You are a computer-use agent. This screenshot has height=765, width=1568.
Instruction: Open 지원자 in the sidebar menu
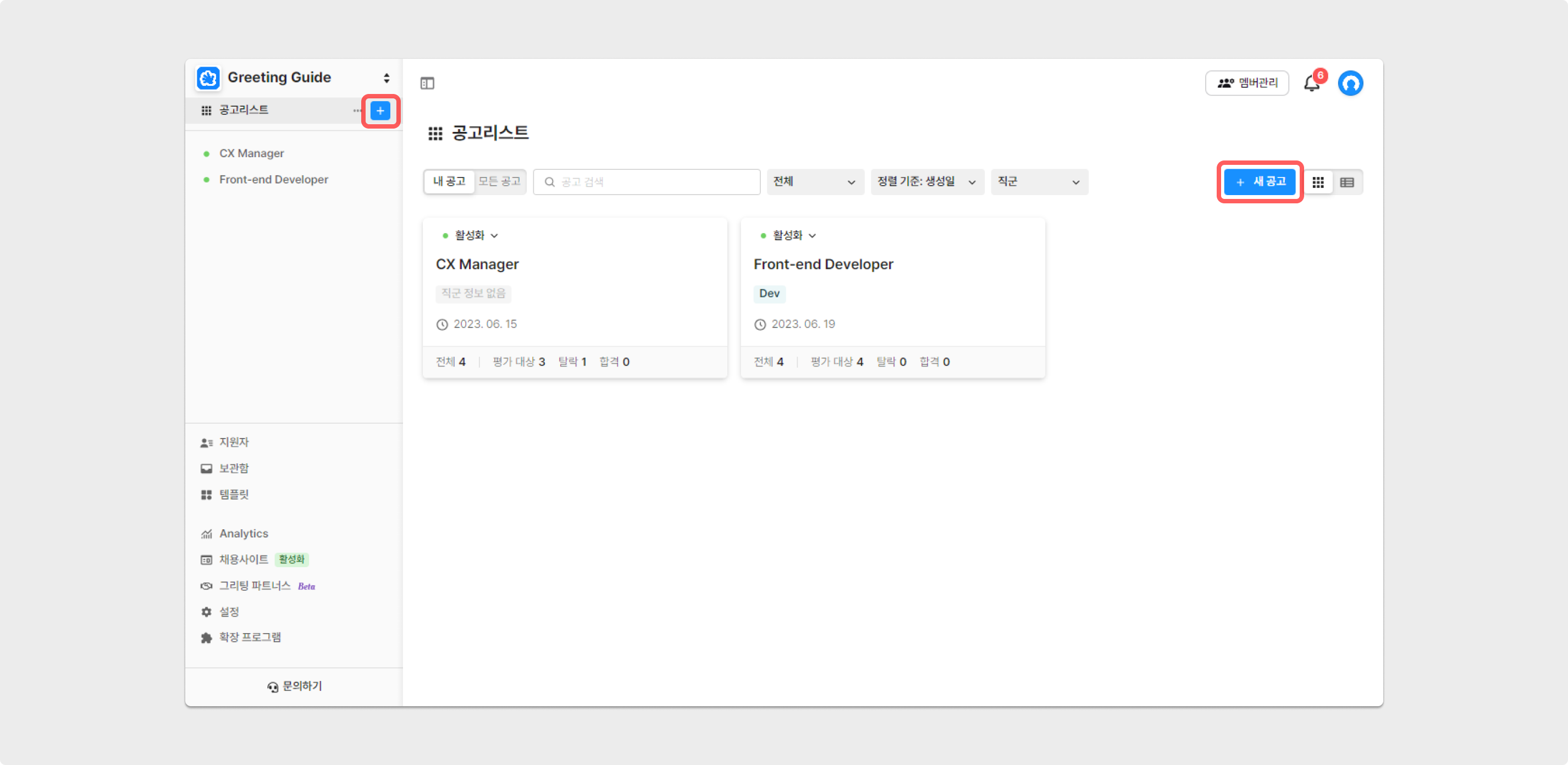(x=234, y=442)
